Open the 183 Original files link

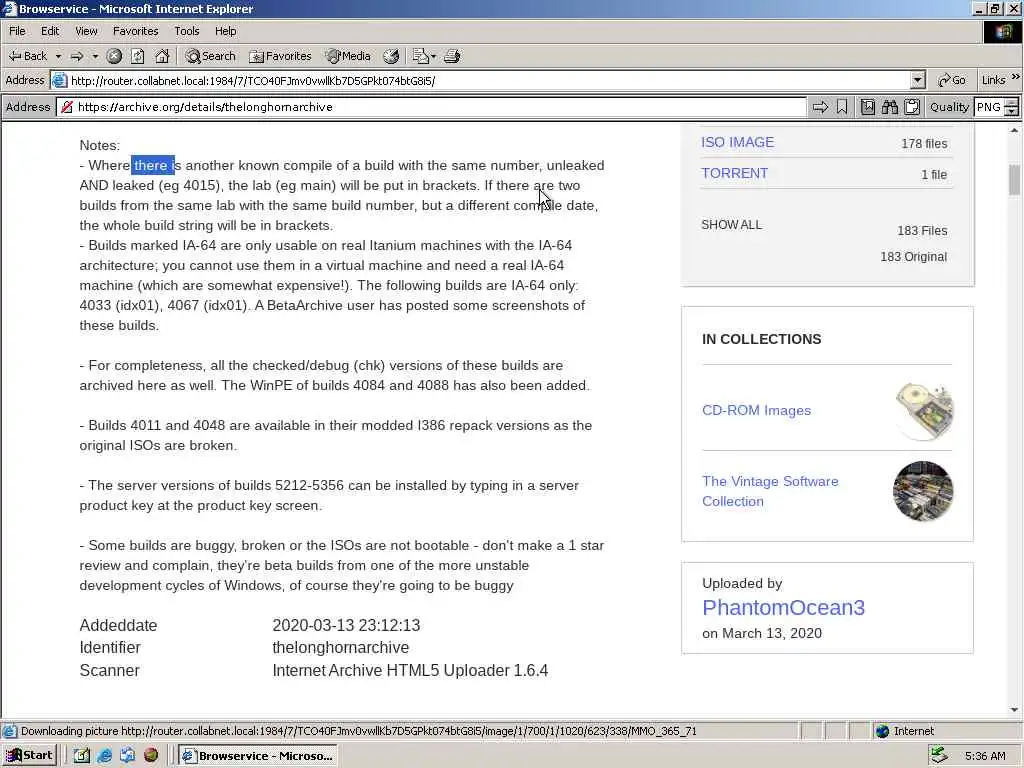[x=913, y=257]
